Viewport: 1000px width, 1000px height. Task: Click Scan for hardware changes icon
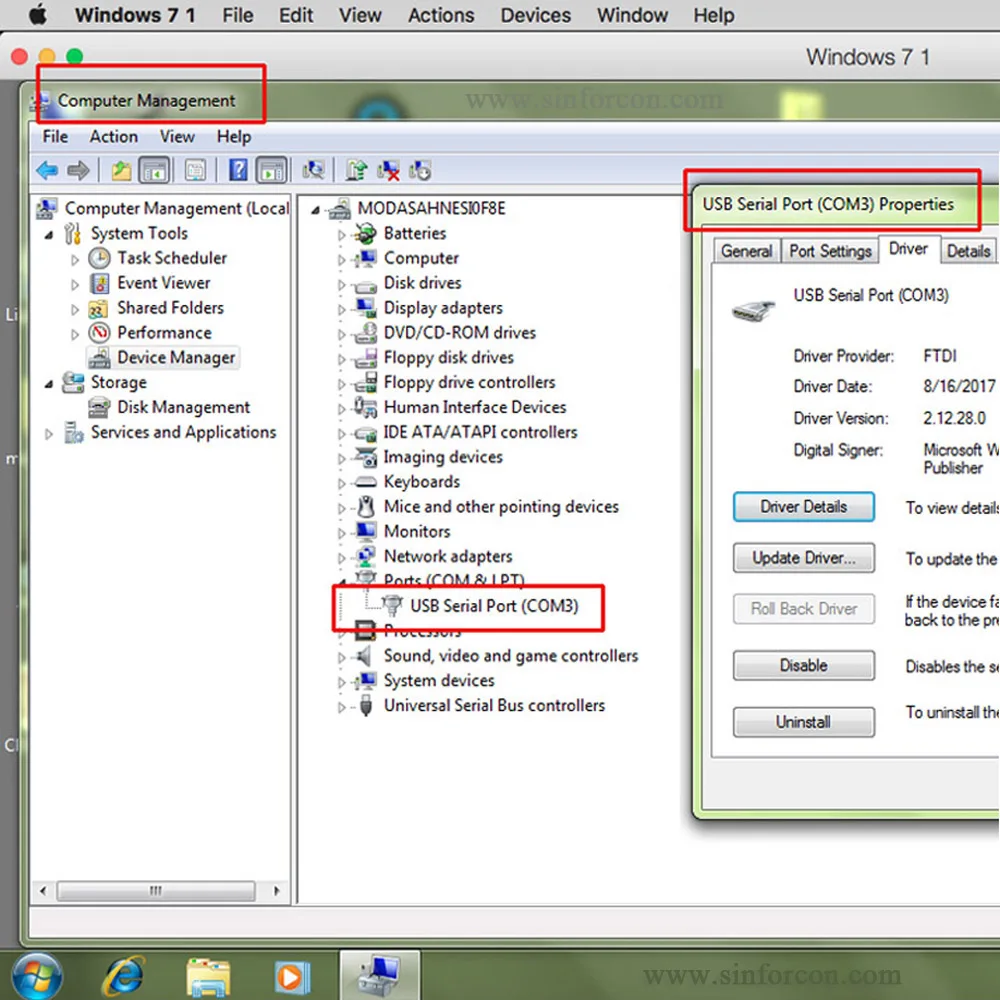point(314,171)
